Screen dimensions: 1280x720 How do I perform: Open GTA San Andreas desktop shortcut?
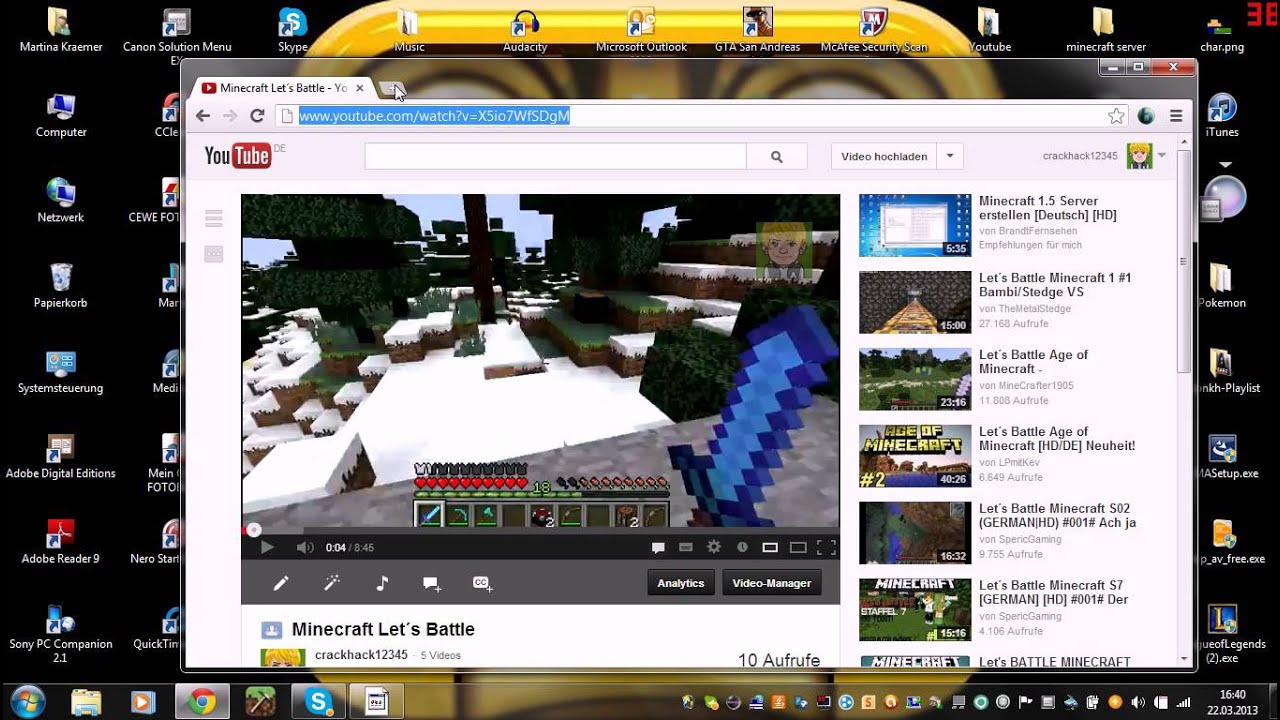[757, 30]
